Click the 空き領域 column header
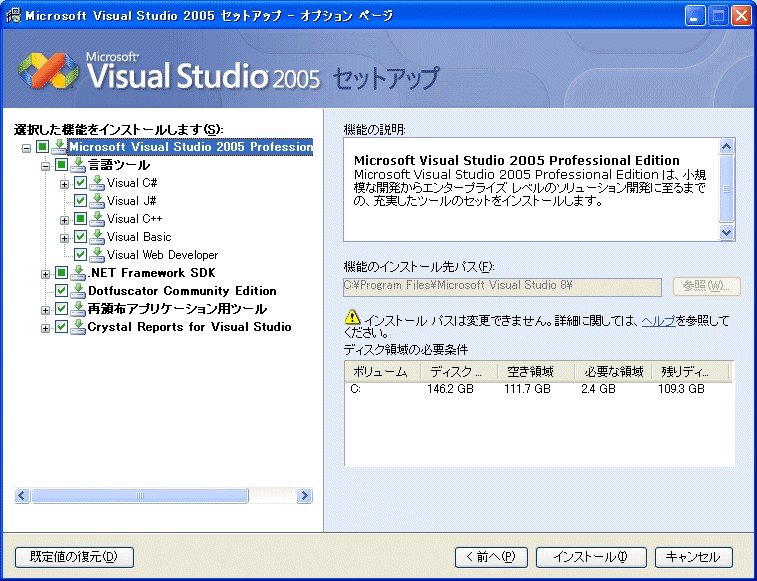757x581 pixels. point(536,372)
